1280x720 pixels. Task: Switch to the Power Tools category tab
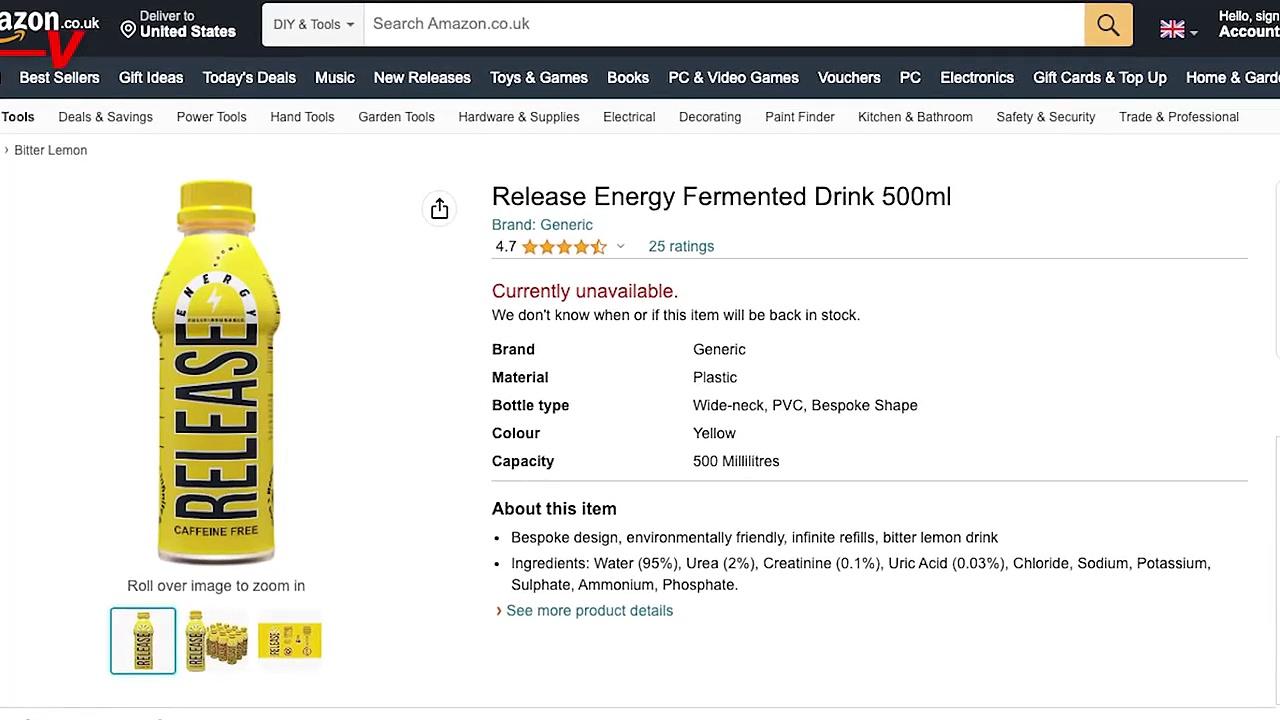click(x=211, y=117)
